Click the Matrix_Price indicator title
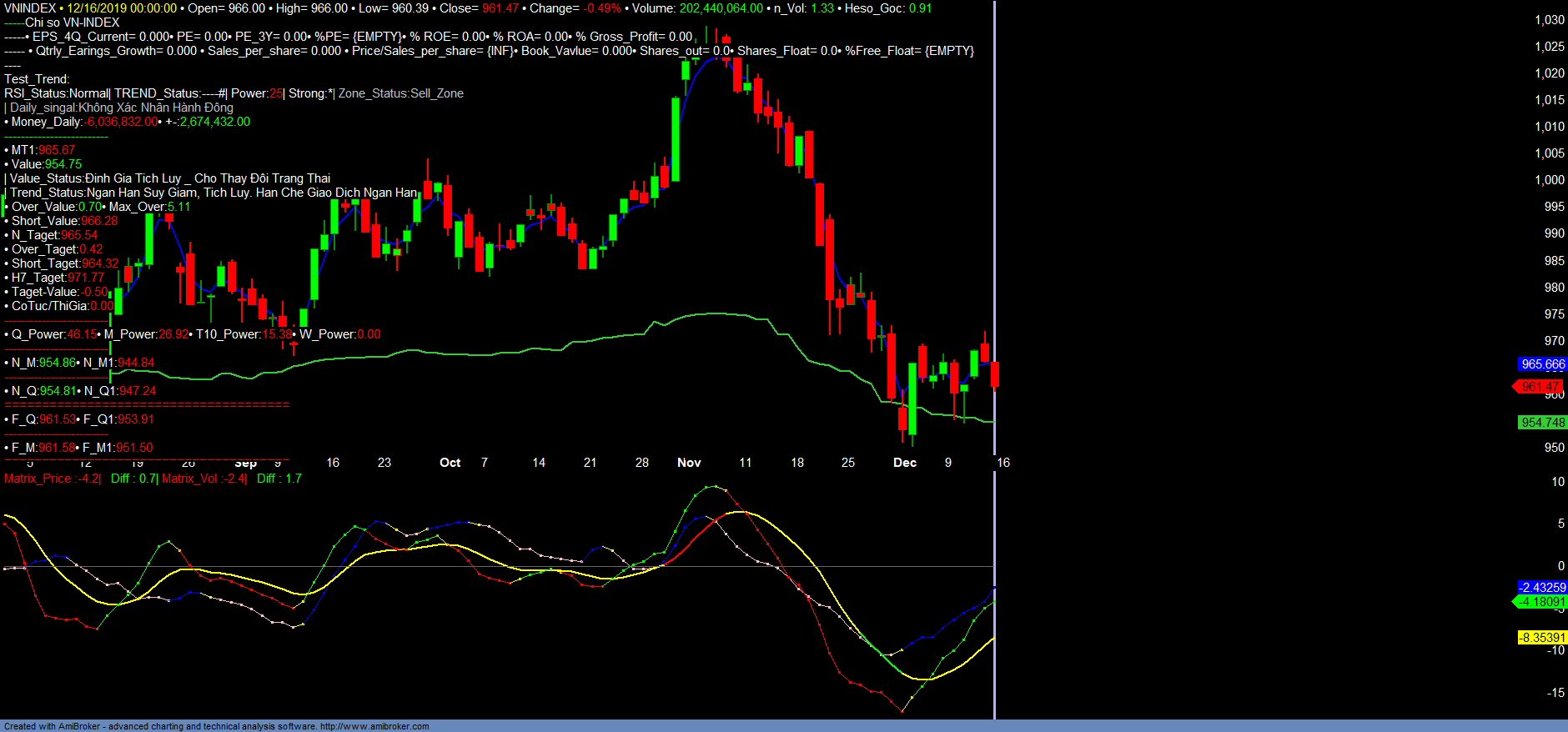 click(x=52, y=479)
